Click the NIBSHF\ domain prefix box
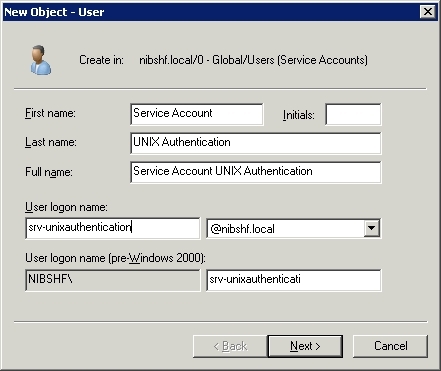The height and width of the screenshot is (371, 441). pos(113,280)
